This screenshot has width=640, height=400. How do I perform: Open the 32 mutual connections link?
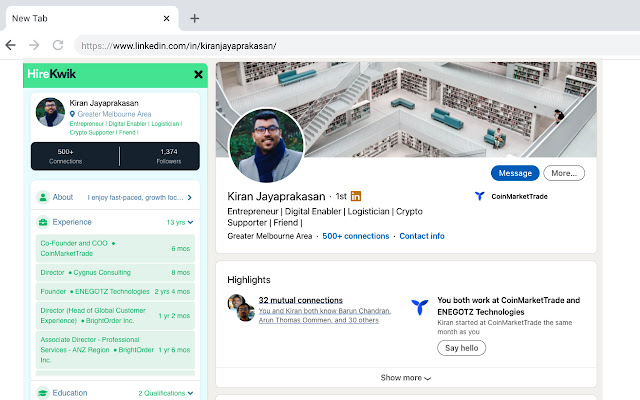click(300, 300)
